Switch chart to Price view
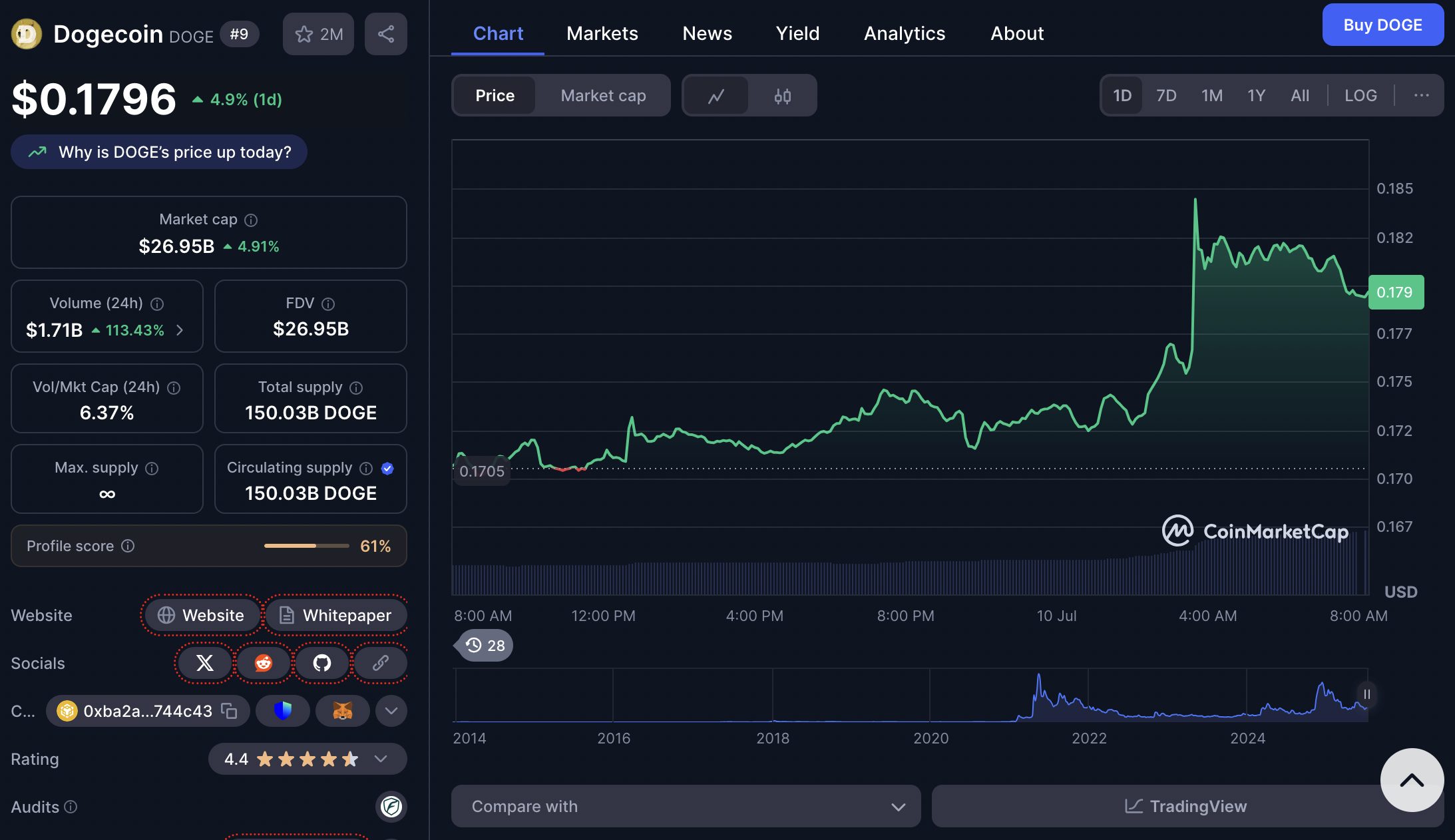1455x840 pixels. pyautogui.click(x=495, y=96)
